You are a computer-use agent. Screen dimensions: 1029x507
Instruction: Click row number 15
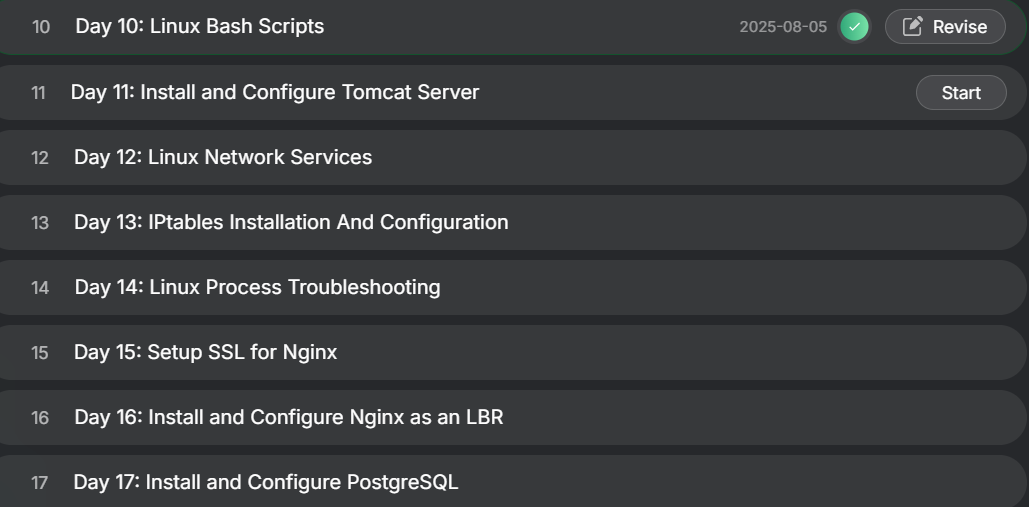pos(40,353)
